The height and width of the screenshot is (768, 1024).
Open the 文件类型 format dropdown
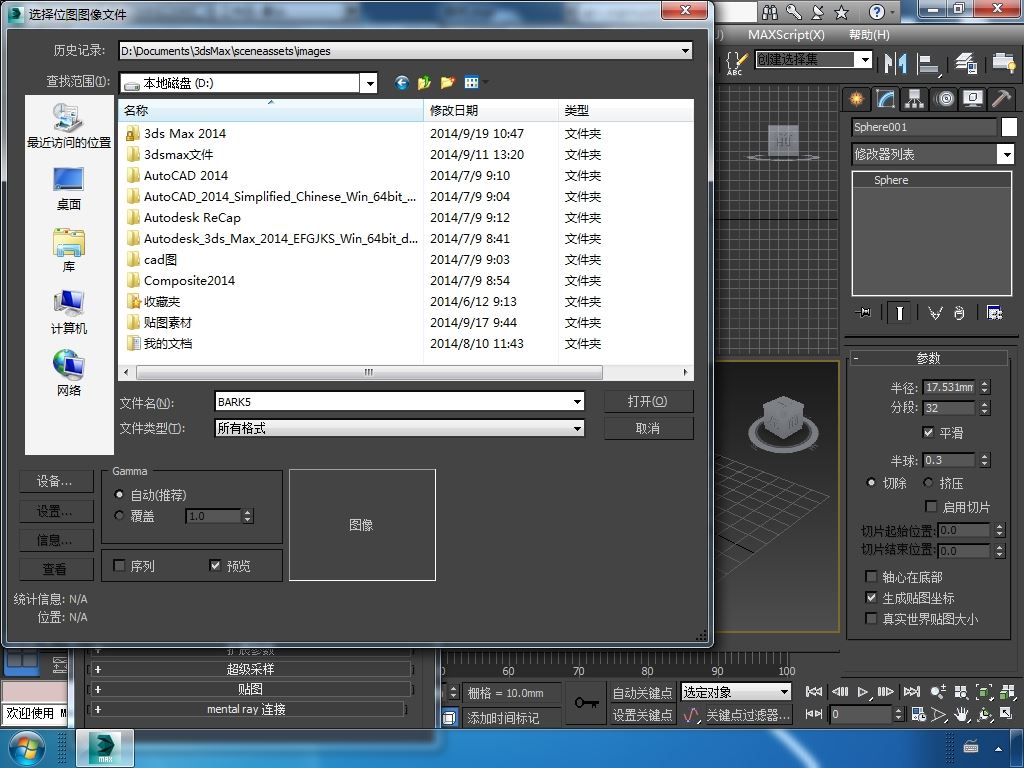tap(577, 428)
